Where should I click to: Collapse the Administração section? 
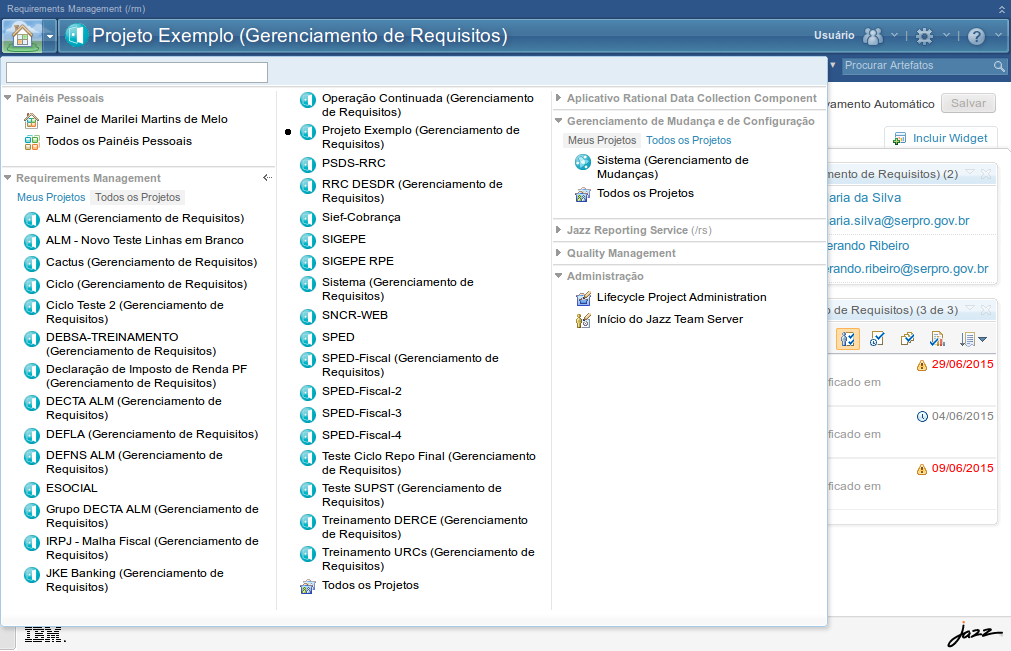click(x=558, y=276)
